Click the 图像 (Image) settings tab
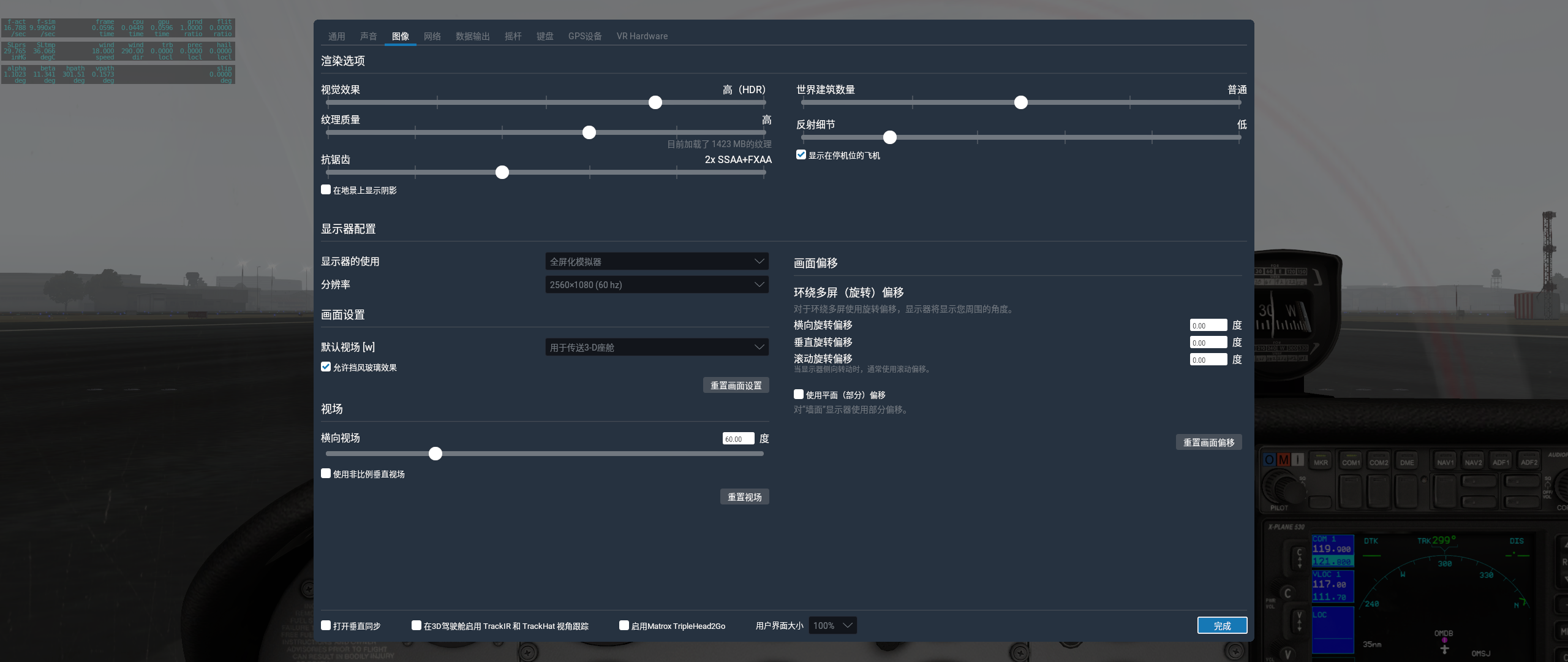1568x662 pixels. tap(400, 37)
